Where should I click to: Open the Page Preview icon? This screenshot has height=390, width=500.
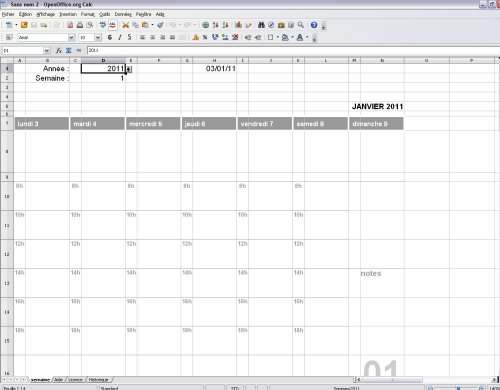click(x=90, y=25)
